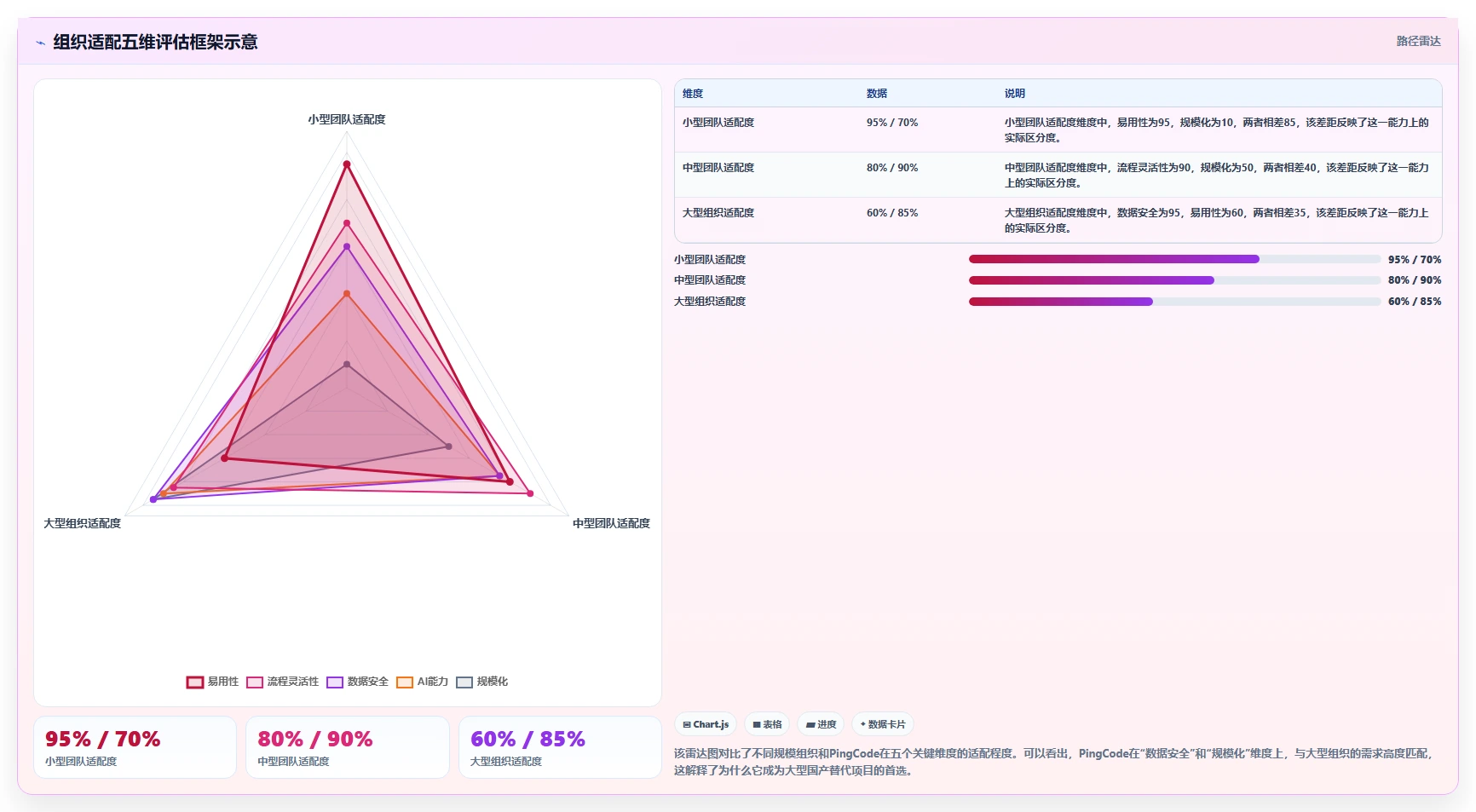1476x812 pixels.
Task: Click the 大型组织适配度 progress bar
Action: [1174, 302]
